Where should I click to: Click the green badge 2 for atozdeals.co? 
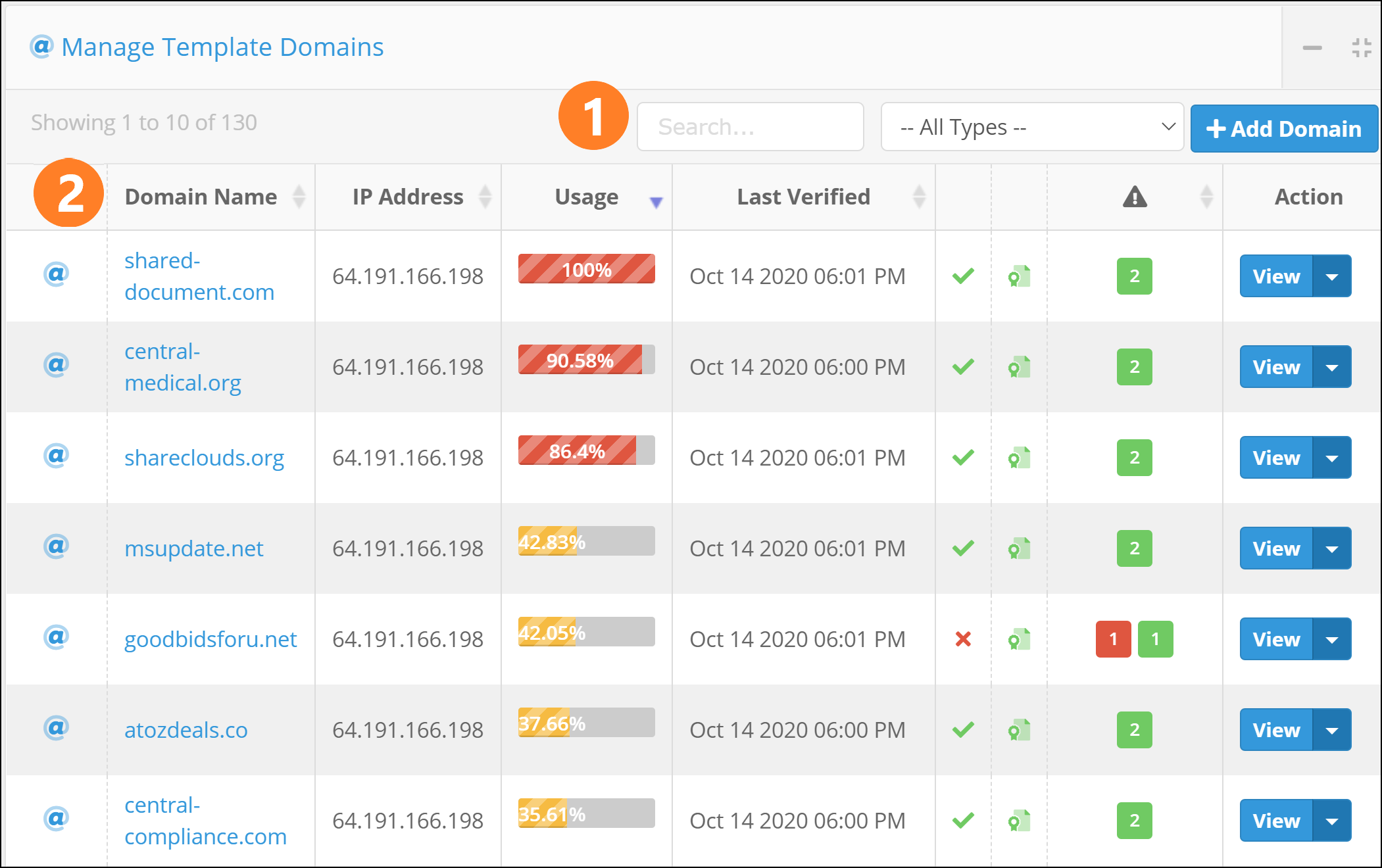(x=1134, y=729)
